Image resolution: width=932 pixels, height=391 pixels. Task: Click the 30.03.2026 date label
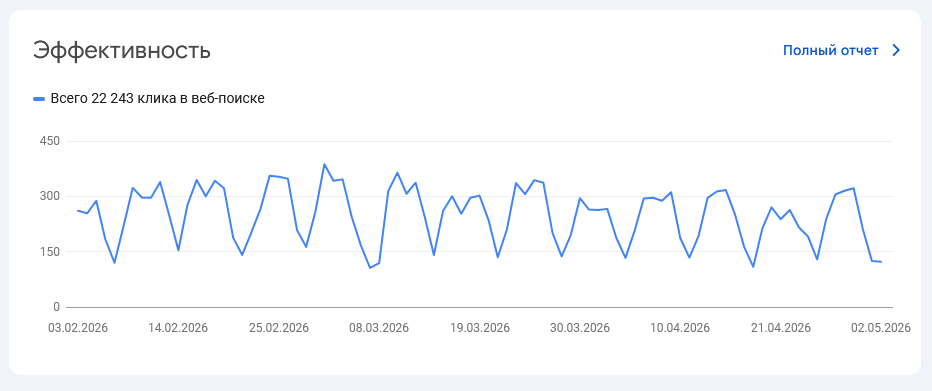[580, 328]
